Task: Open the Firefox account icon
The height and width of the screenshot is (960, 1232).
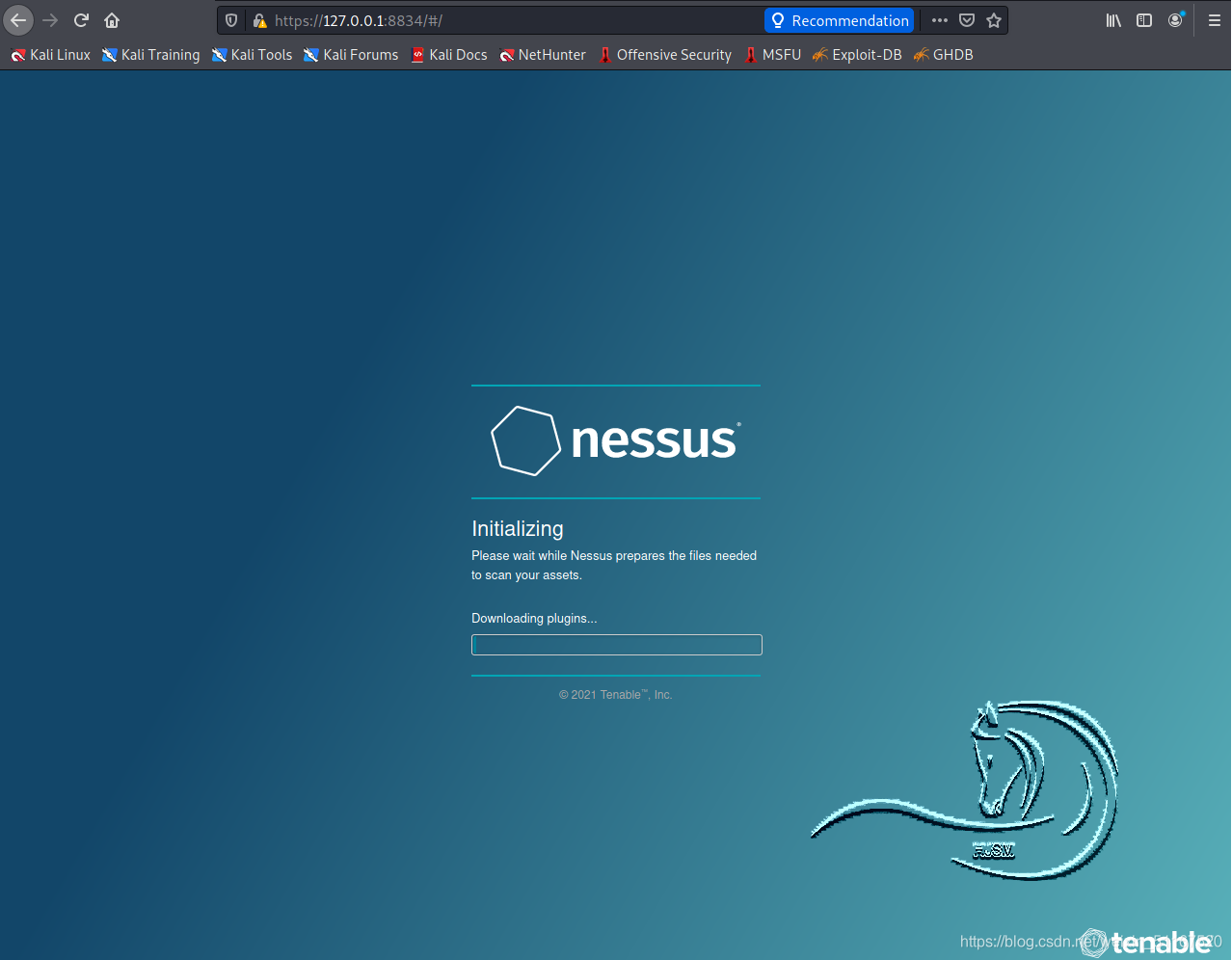Action: pyautogui.click(x=1175, y=20)
